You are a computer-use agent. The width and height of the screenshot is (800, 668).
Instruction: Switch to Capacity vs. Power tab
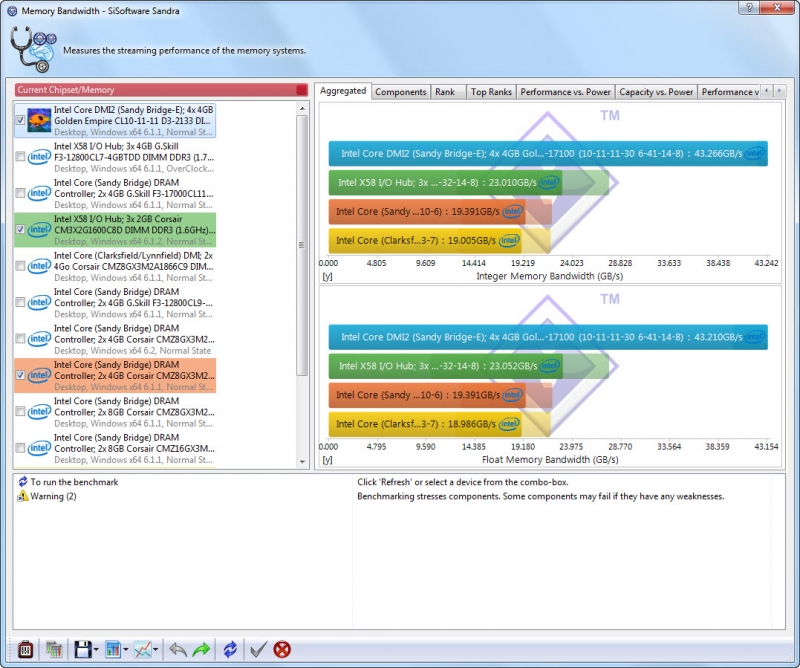click(x=656, y=92)
